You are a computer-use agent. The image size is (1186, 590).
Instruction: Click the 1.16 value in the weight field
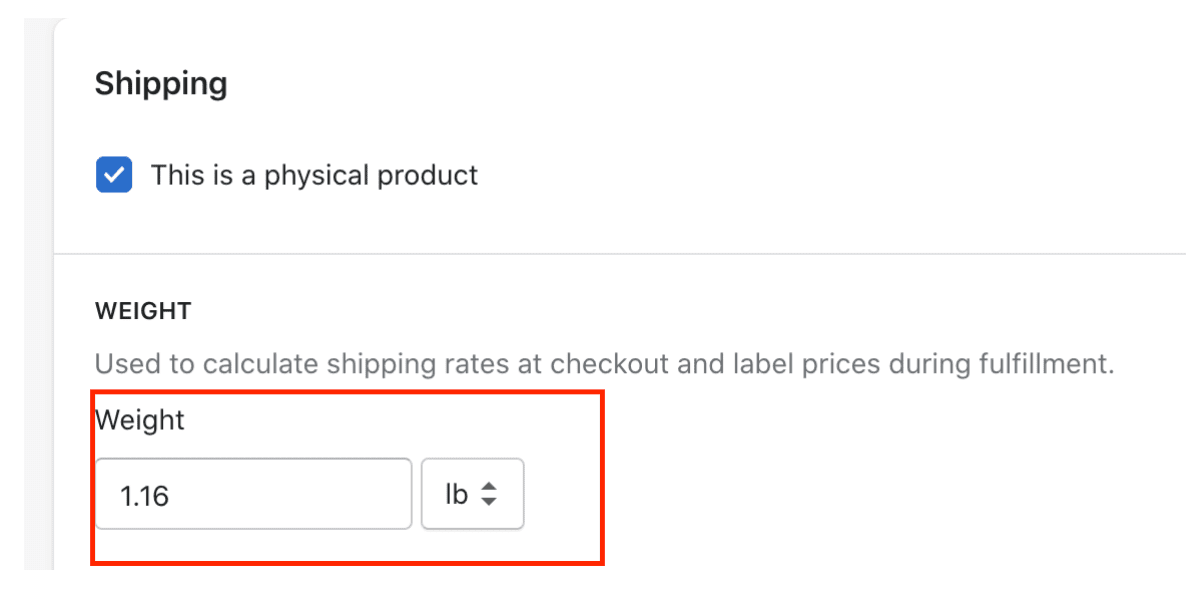coord(144,495)
